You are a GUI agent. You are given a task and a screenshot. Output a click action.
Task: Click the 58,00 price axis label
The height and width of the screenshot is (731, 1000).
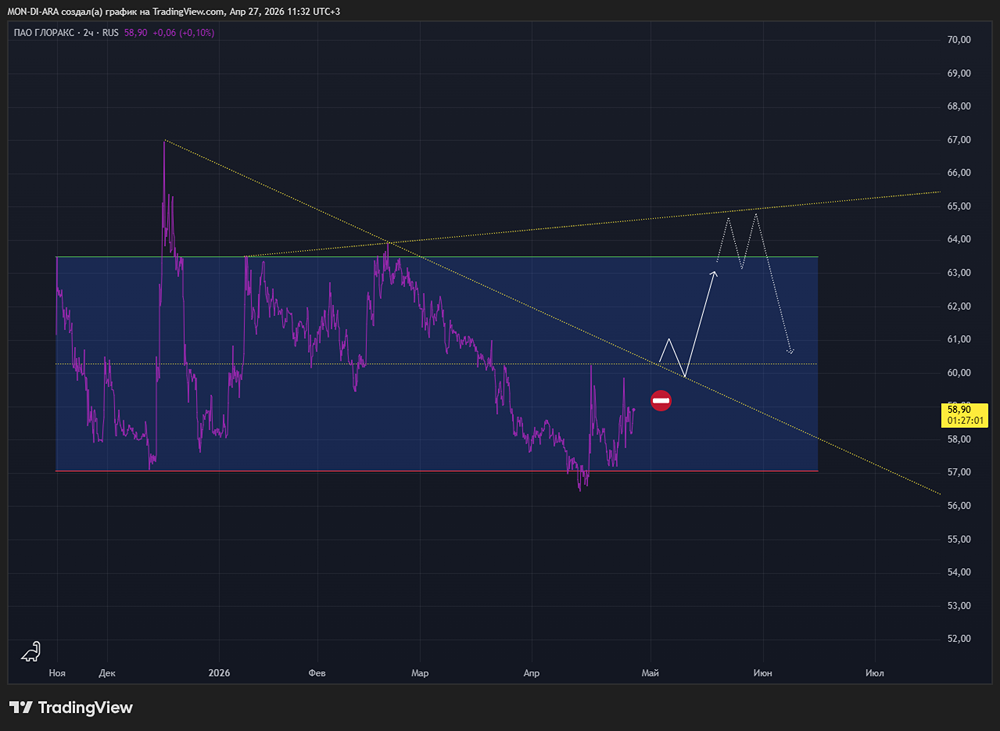click(959, 439)
